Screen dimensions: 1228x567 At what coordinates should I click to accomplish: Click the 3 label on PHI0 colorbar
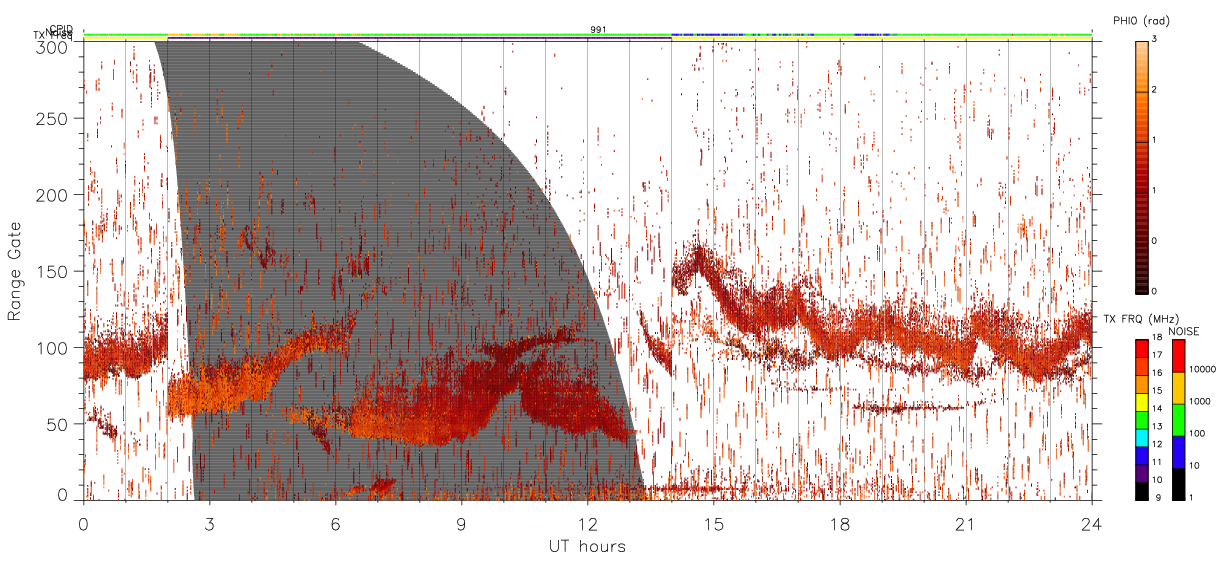coord(1156,41)
